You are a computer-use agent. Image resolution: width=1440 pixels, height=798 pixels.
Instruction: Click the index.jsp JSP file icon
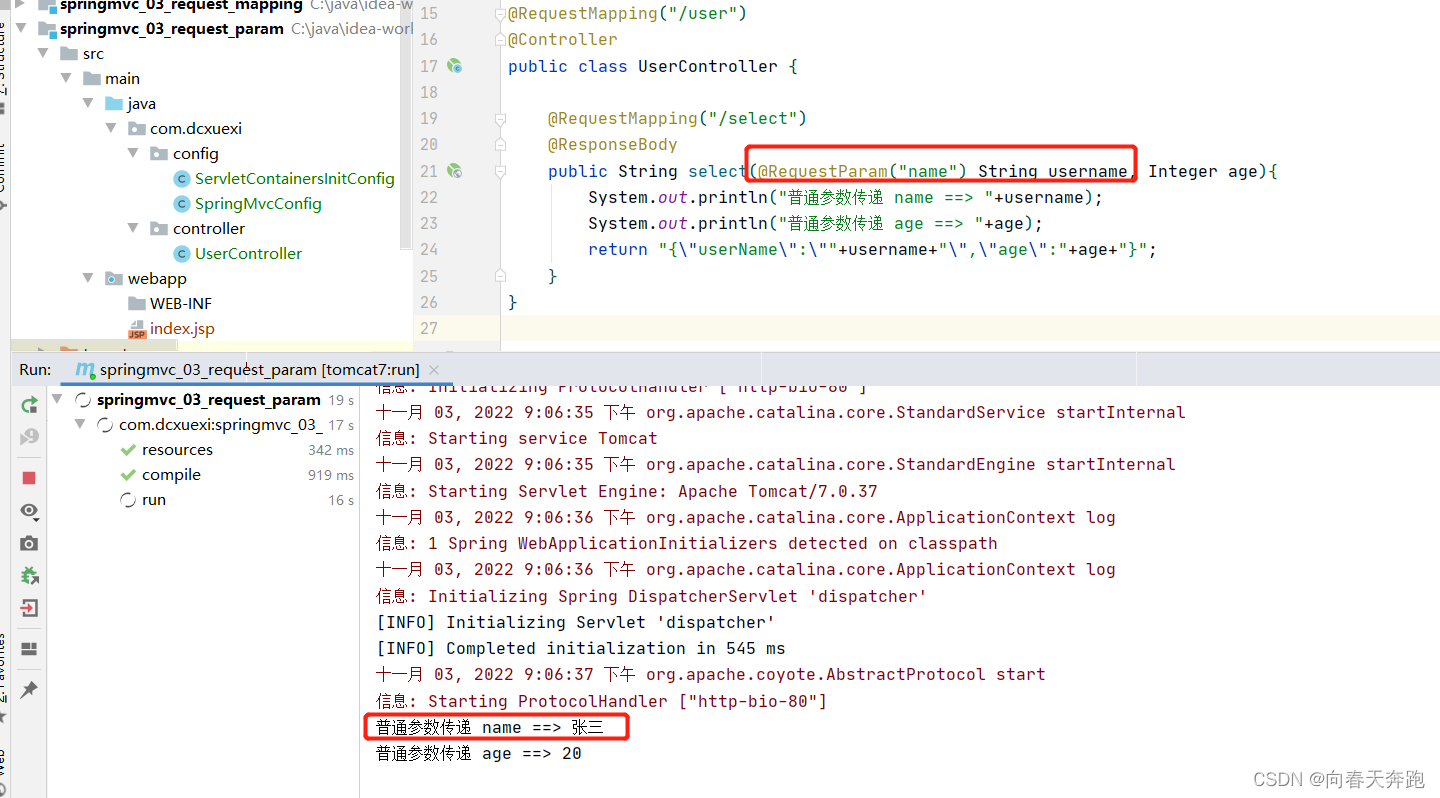tap(137, 329)
